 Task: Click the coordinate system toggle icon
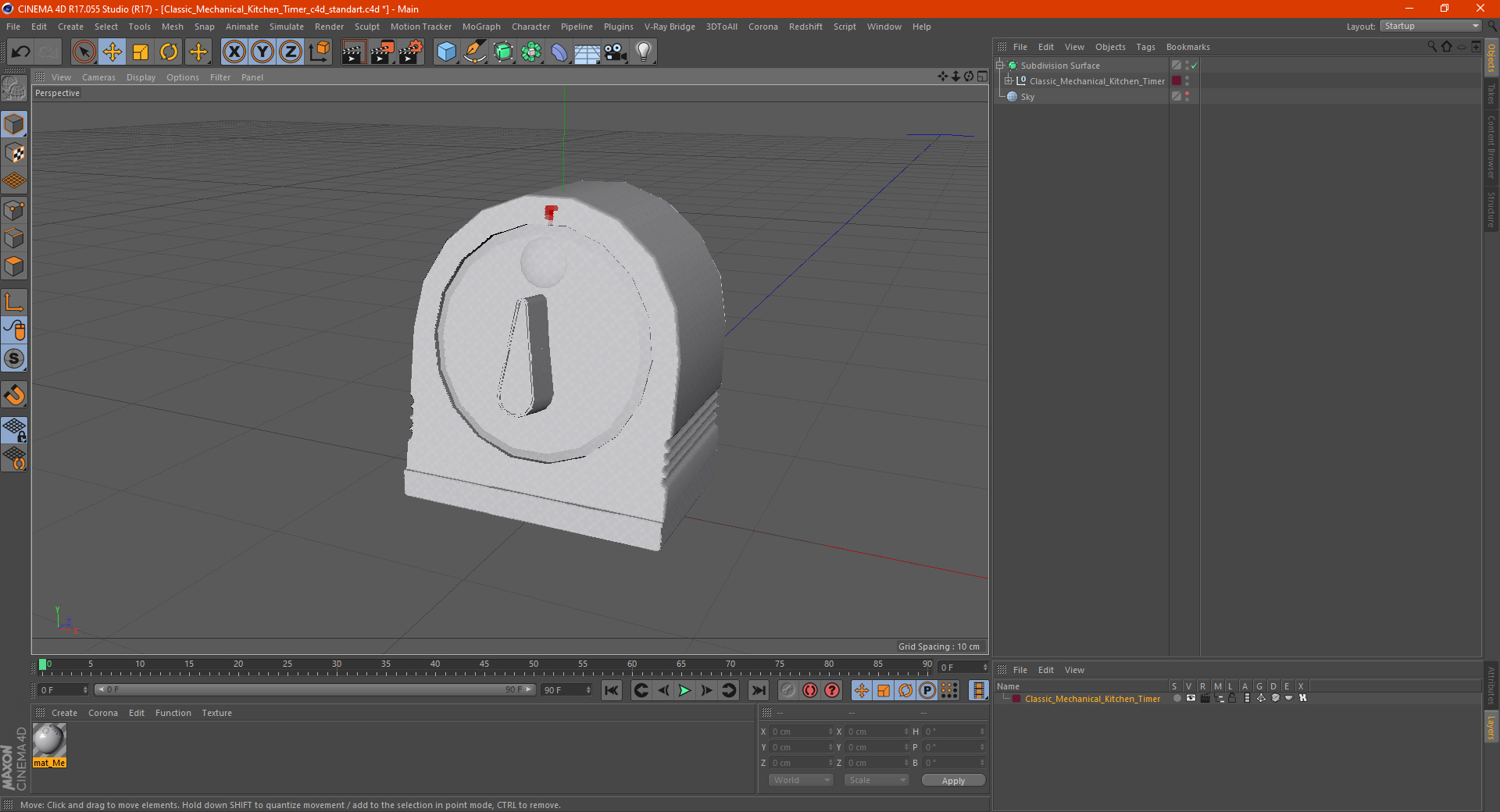320,52
